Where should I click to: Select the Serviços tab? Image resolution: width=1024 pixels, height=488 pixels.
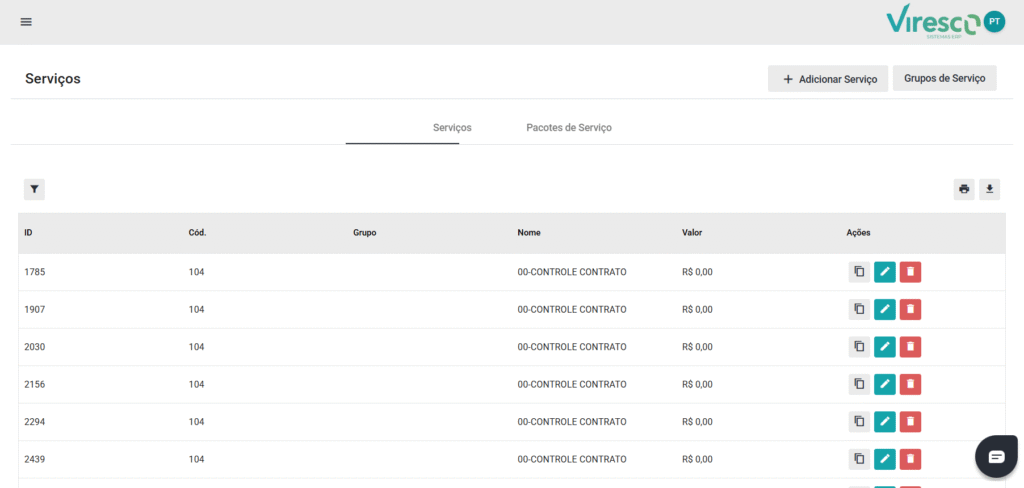coord(452,128)
